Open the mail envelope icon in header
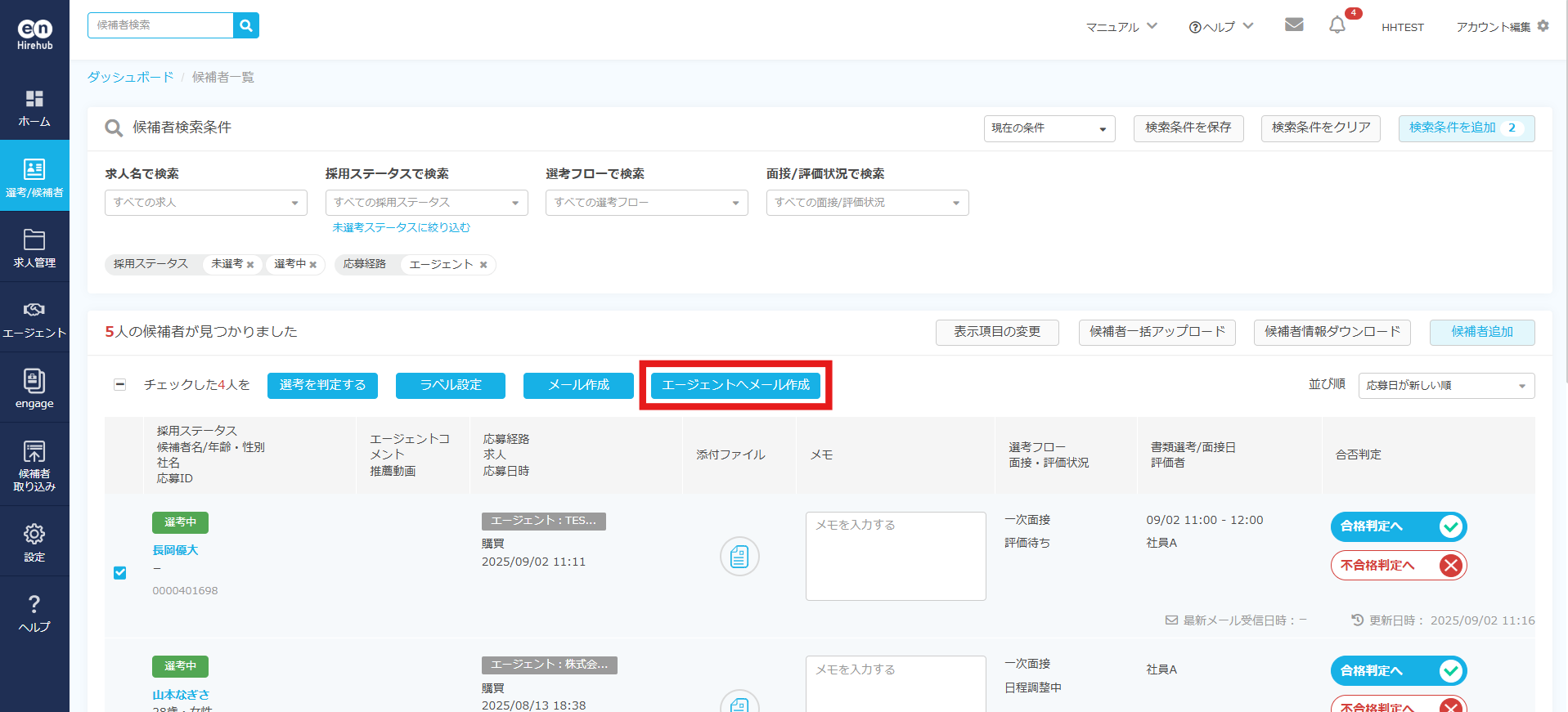 (1294, 25)
